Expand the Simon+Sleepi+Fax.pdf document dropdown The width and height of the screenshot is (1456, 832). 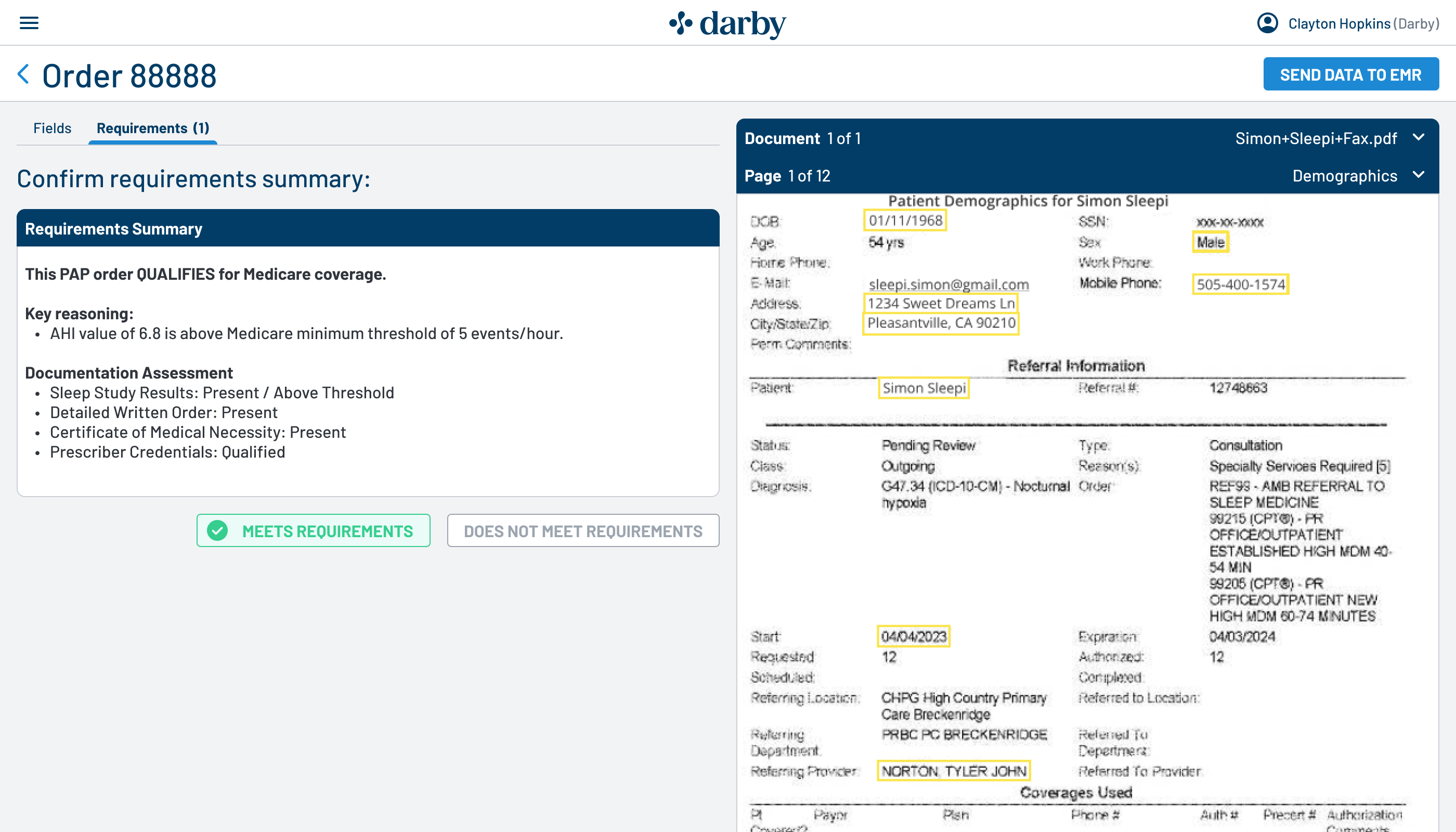click(x=1418, y=138)
